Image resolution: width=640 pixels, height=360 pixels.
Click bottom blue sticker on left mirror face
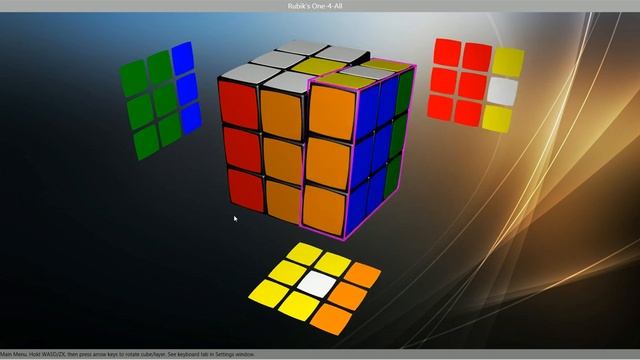(x=191, y=118)
